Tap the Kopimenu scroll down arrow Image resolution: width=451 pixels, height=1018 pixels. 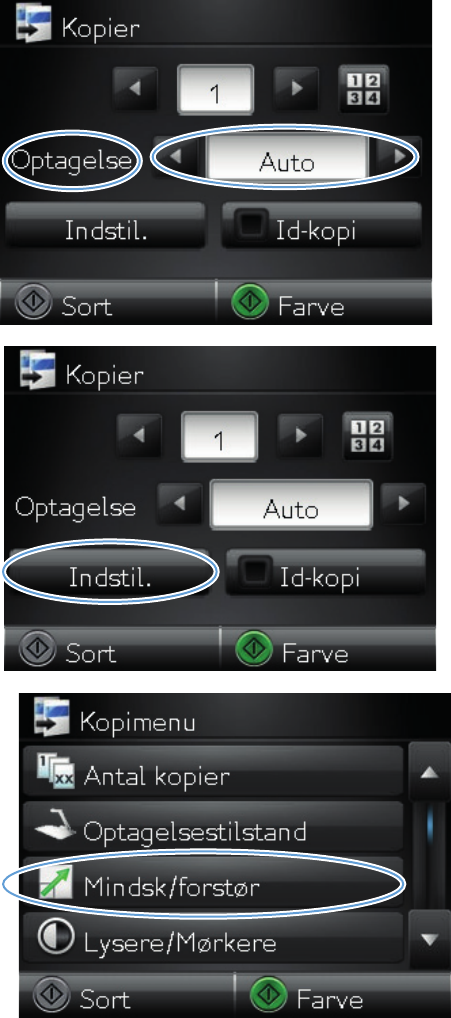pos(426,939)
